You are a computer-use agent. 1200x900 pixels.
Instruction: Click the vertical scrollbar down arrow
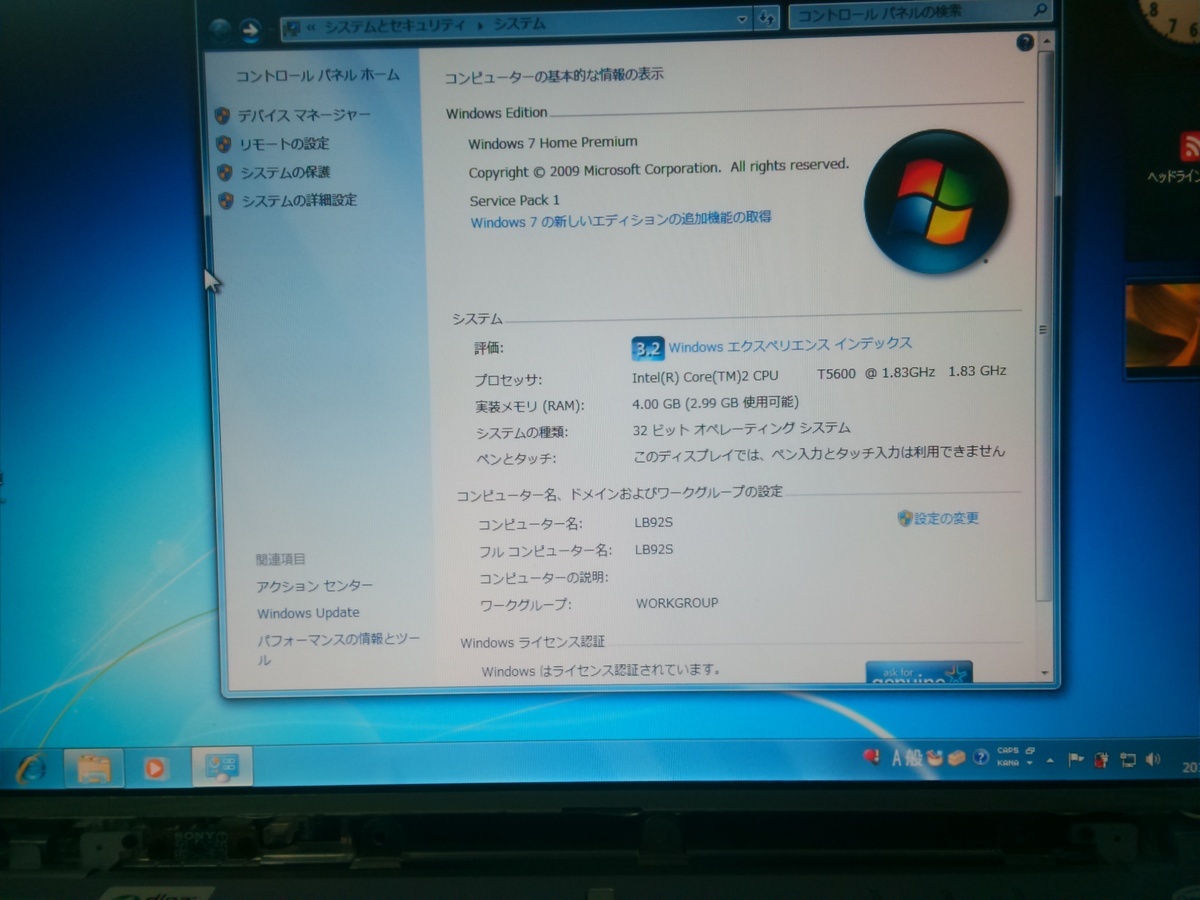point(1045,673)
